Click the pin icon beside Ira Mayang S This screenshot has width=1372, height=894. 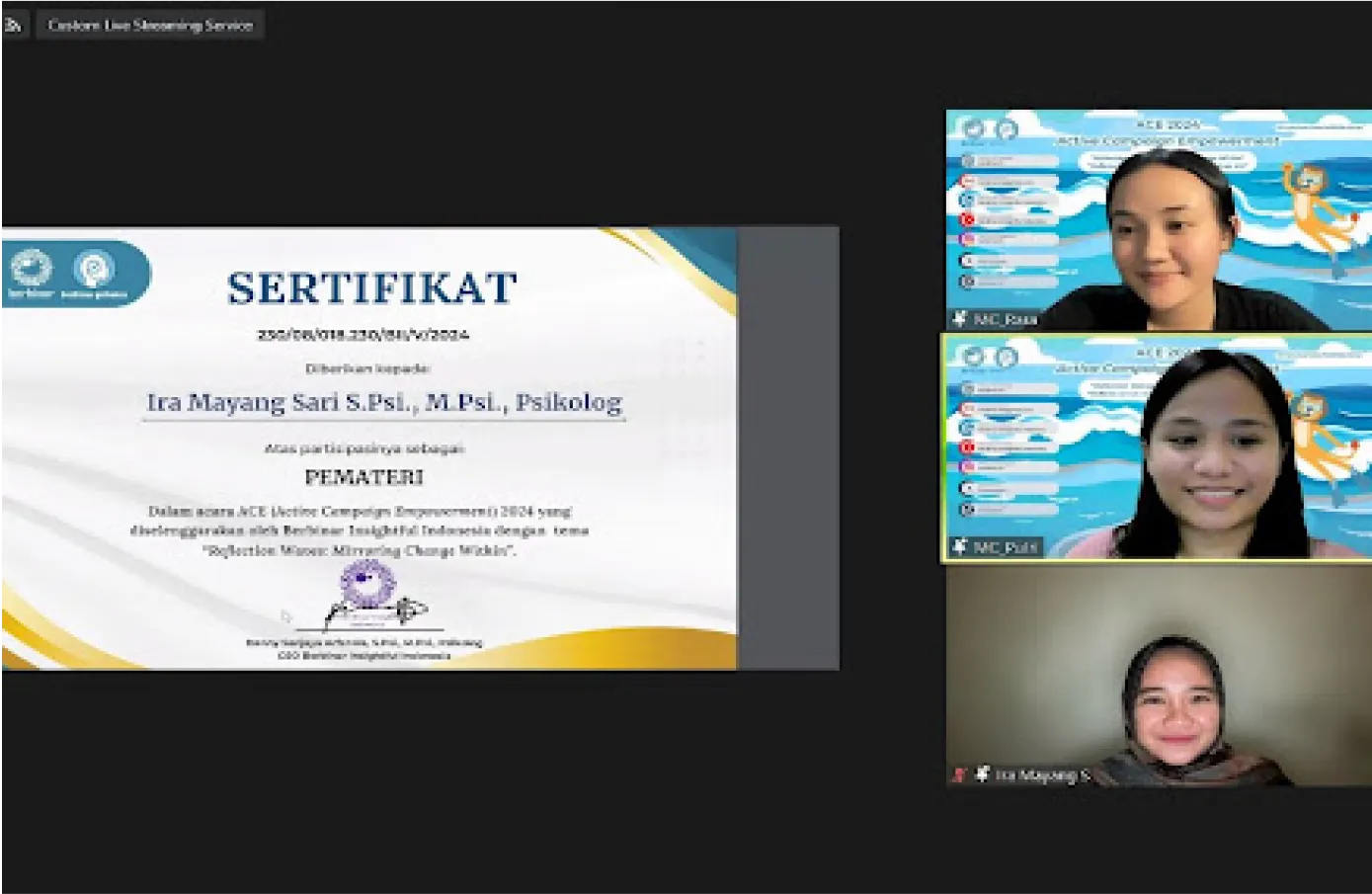[982, 775]
